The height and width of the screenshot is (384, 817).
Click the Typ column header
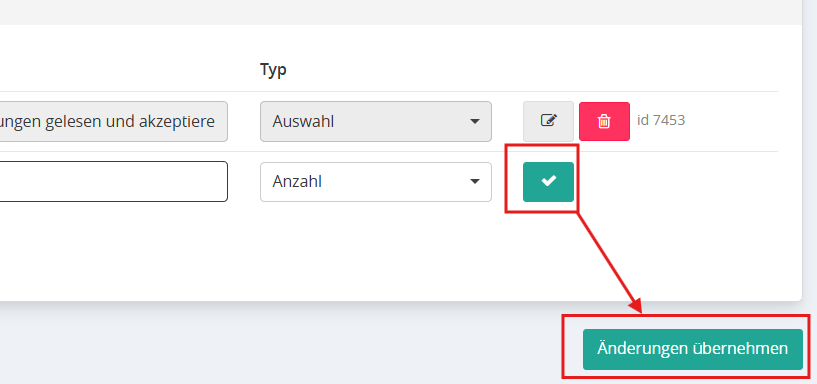(274, 69)
